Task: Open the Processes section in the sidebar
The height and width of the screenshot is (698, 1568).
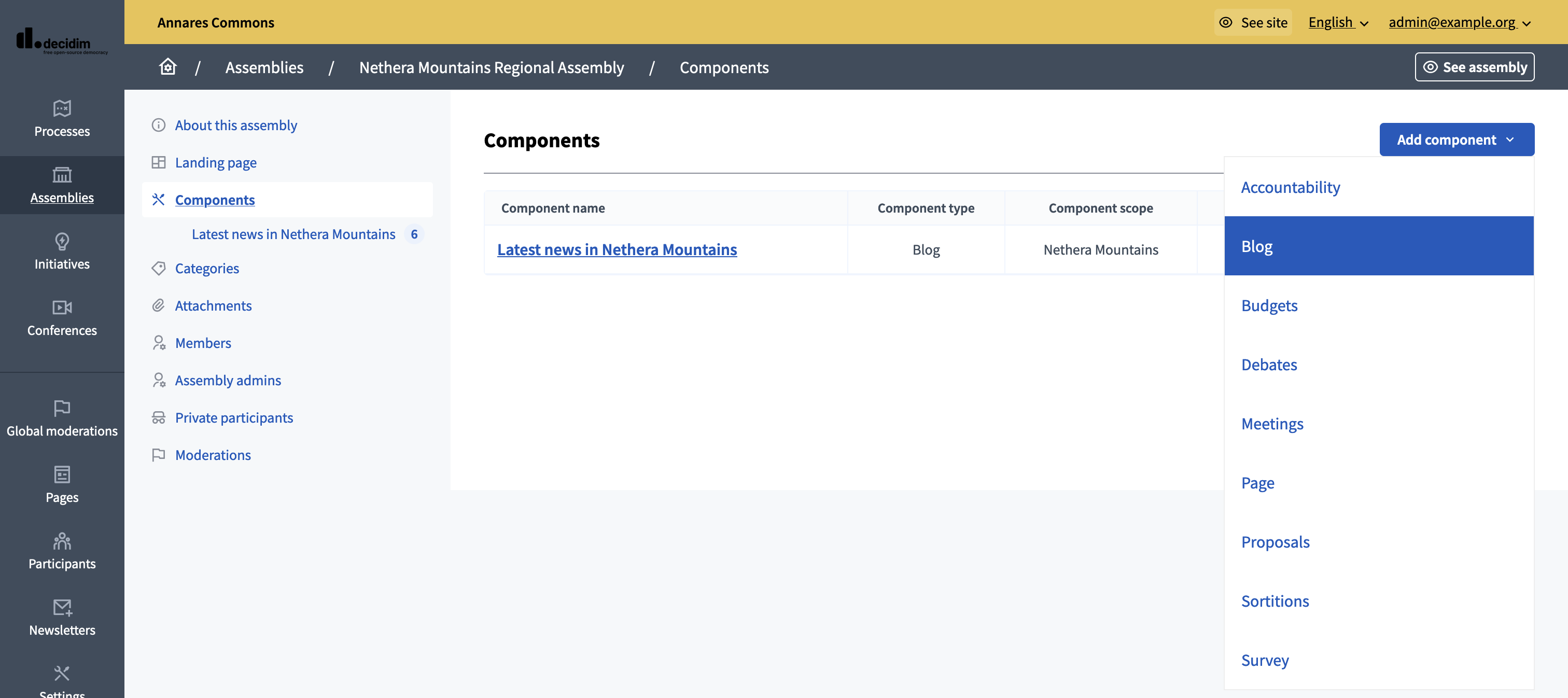Action: pyautogui.click(x=62, y=119)
